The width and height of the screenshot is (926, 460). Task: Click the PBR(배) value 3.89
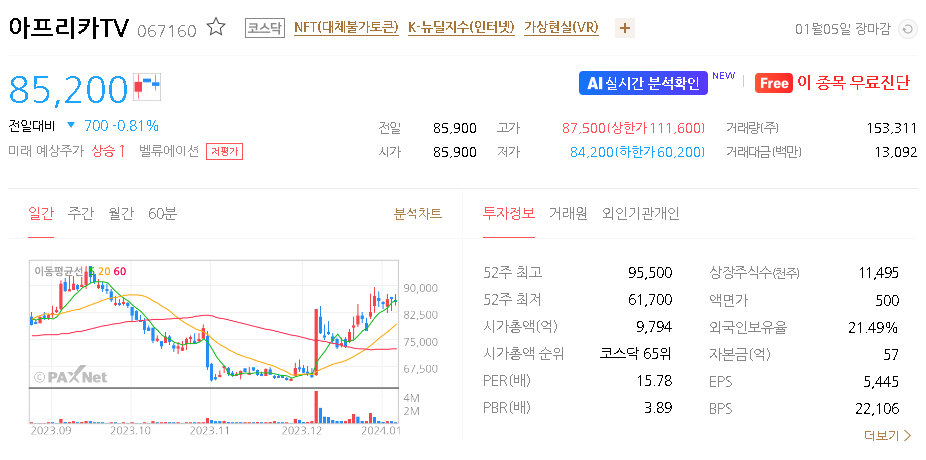click(658, 407)
